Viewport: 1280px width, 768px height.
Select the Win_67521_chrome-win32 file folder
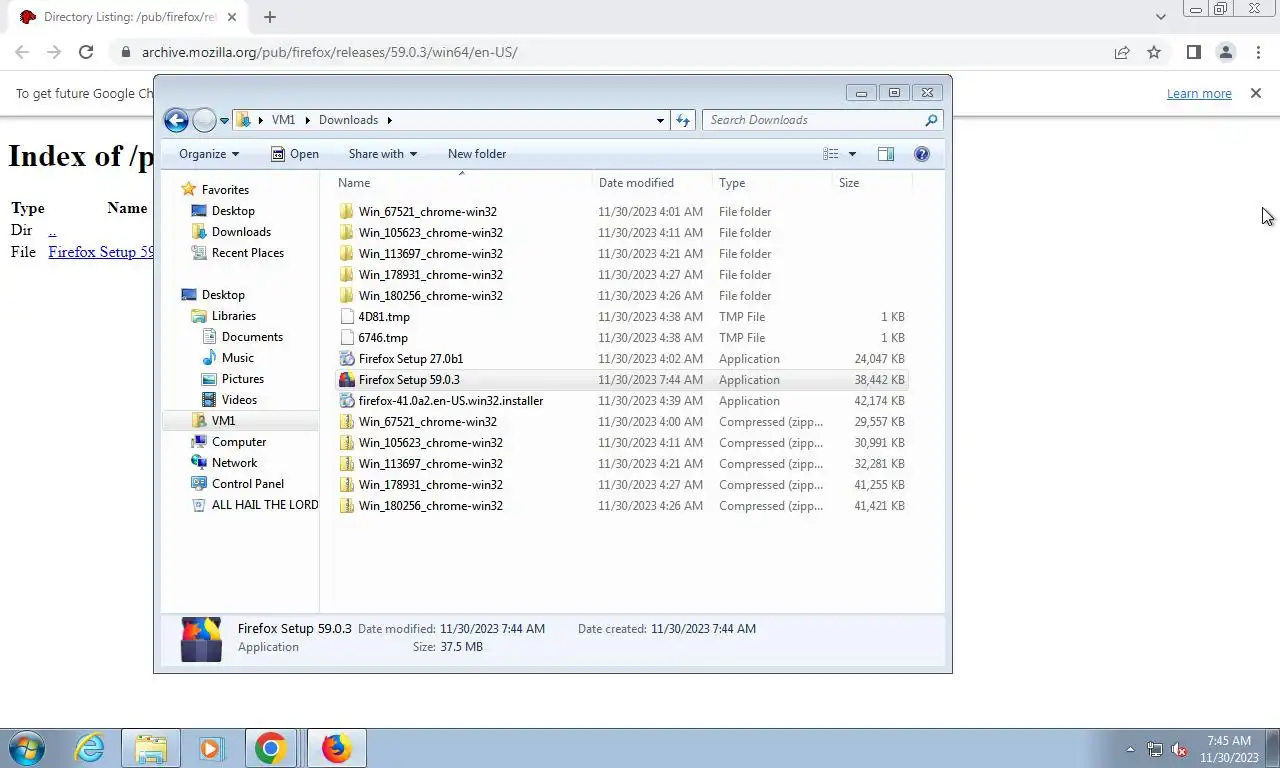point(621,212)
